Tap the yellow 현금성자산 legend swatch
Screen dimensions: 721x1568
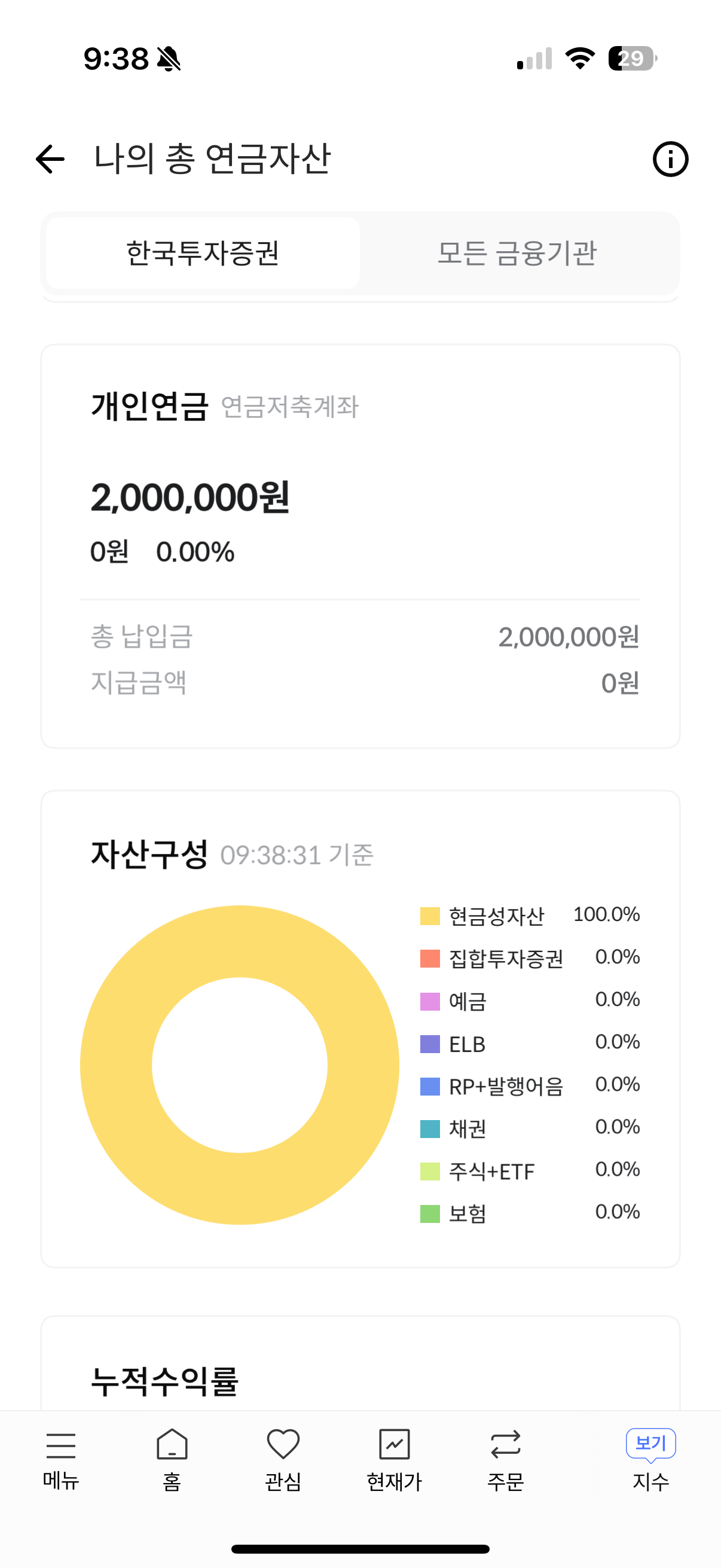point(430,916)
